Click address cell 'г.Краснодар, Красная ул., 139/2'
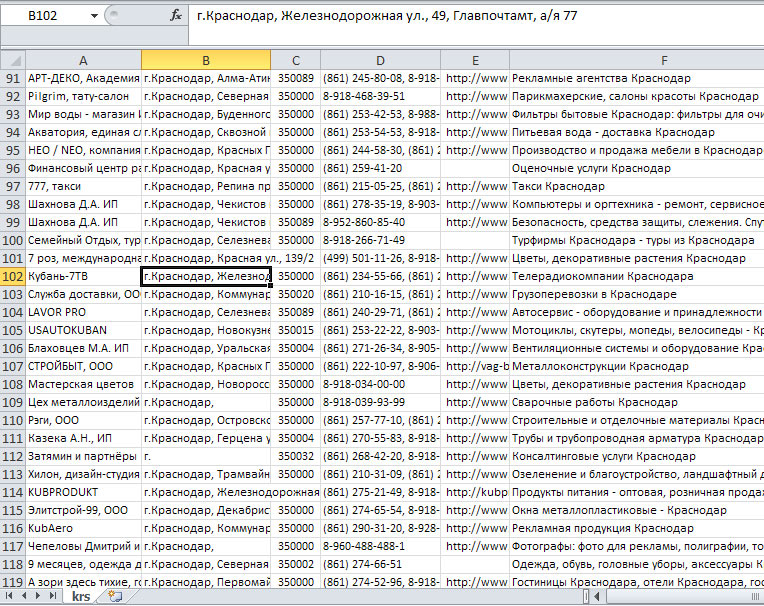The height and width of the screenshot is (606, 764). [x=229, y=259]
